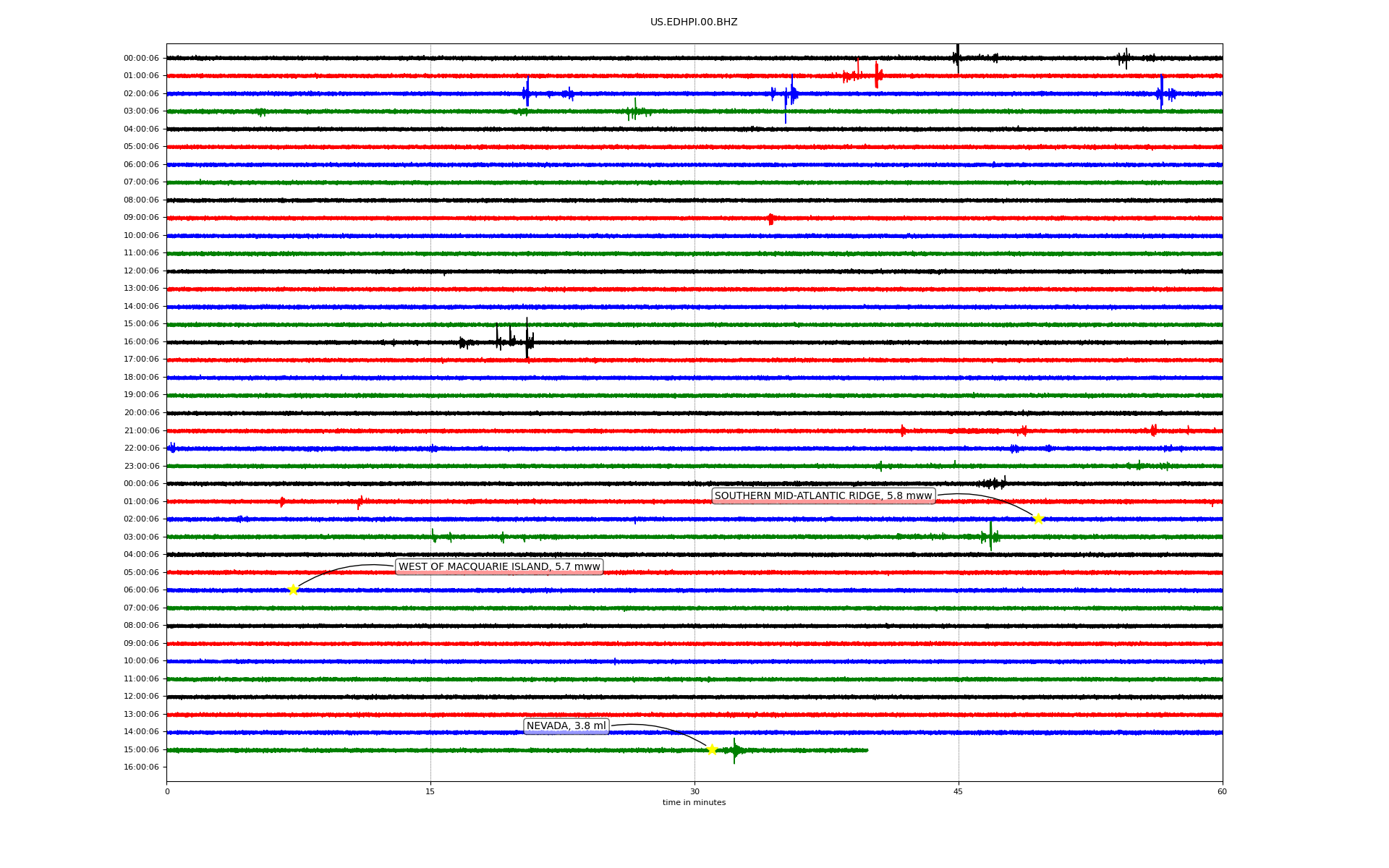The width and height of the screenshot is (1389, 868).
Task: Click the SOUTHERN MID-ATLANTIC RIDGE, 5.8 mww label
Action: tap(823, 495)
